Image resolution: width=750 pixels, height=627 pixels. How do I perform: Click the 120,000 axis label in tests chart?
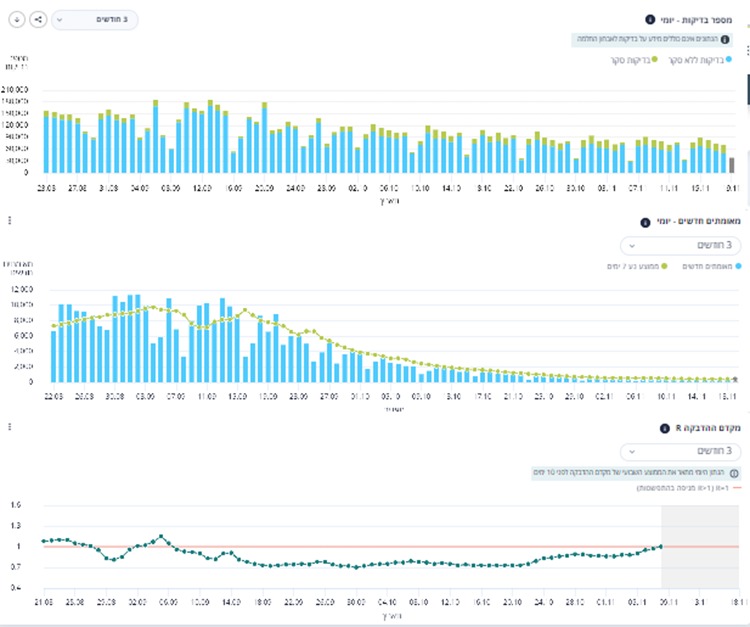pos(15,125)
